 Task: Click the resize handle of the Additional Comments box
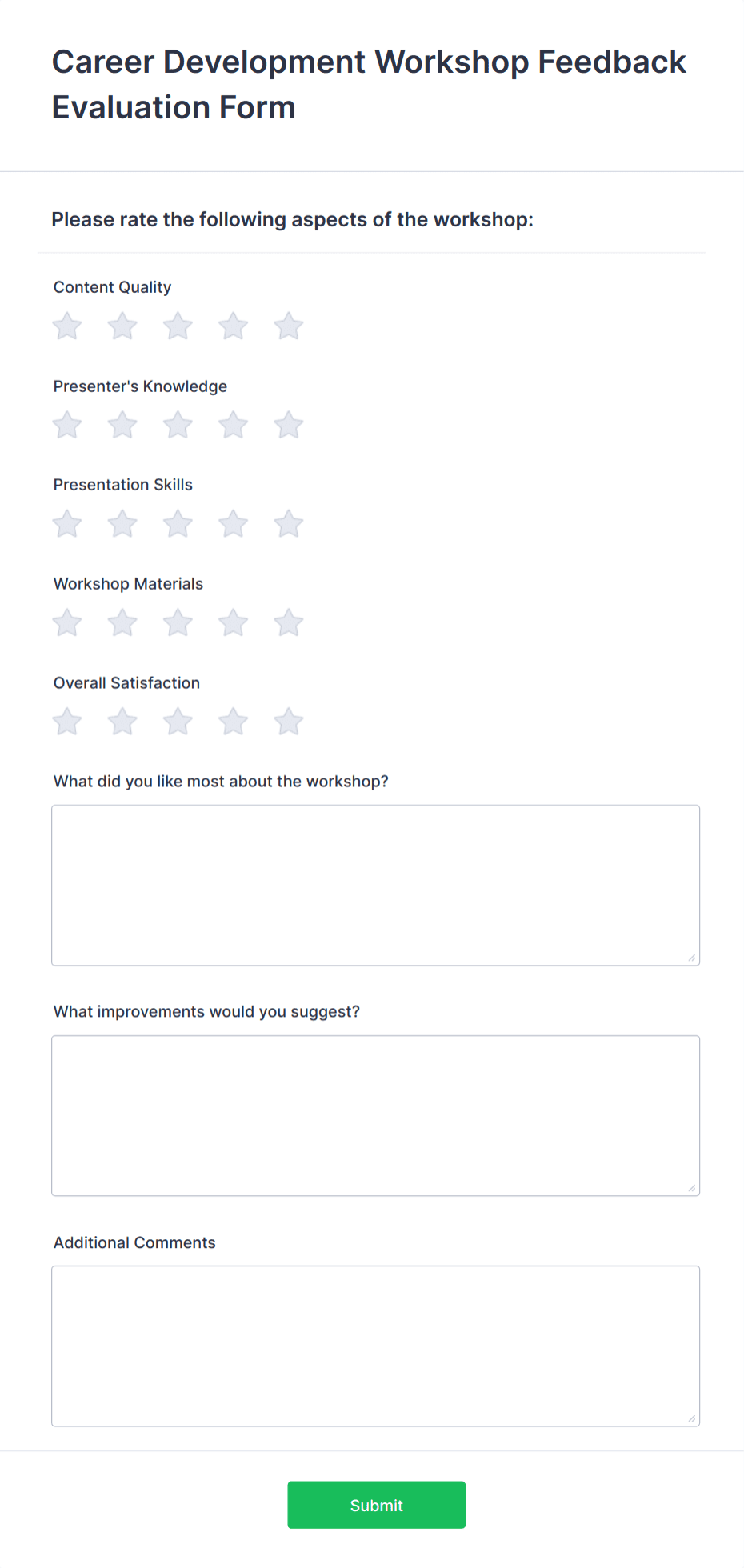(691, 1414)
